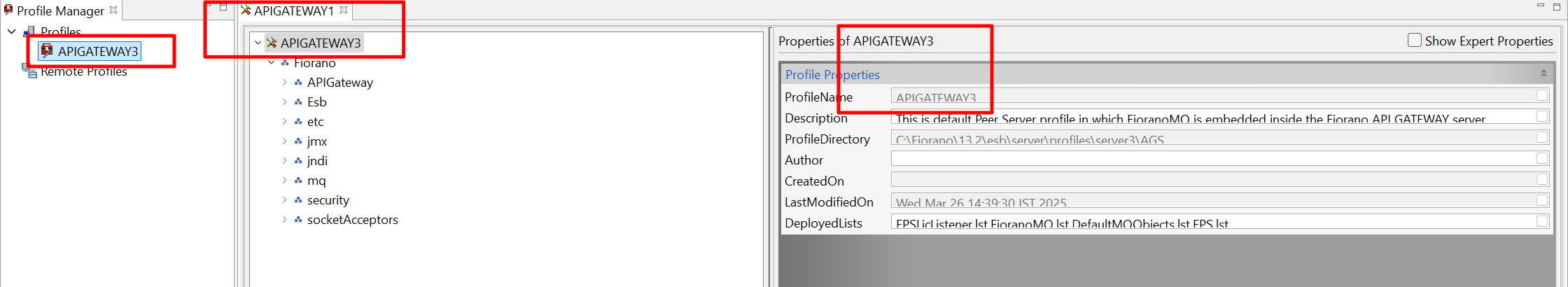Click the LastModifiedOn value field
1568x287 pixels.
click(1212, 201)
